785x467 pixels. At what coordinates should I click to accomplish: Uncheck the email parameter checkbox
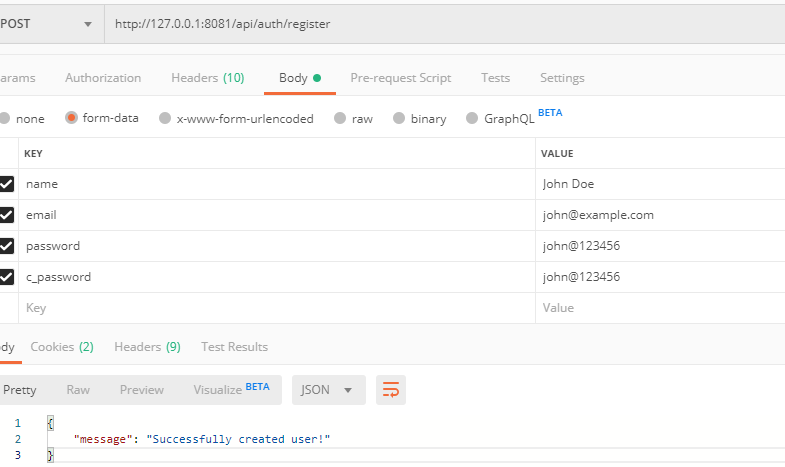pyautogui.click(x=6, y=215)
